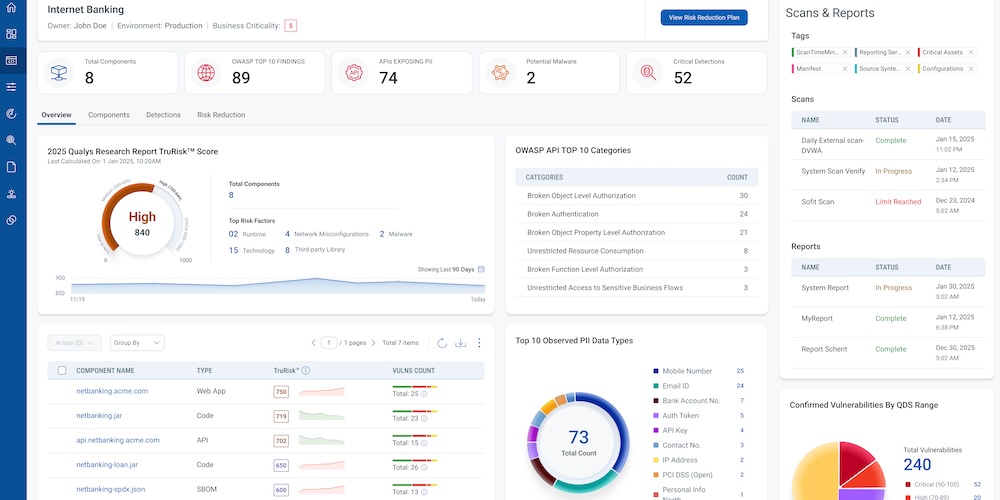This screenshot has width=1000, height=500.
Task: Switch to the Components tab
Action: 108,115
